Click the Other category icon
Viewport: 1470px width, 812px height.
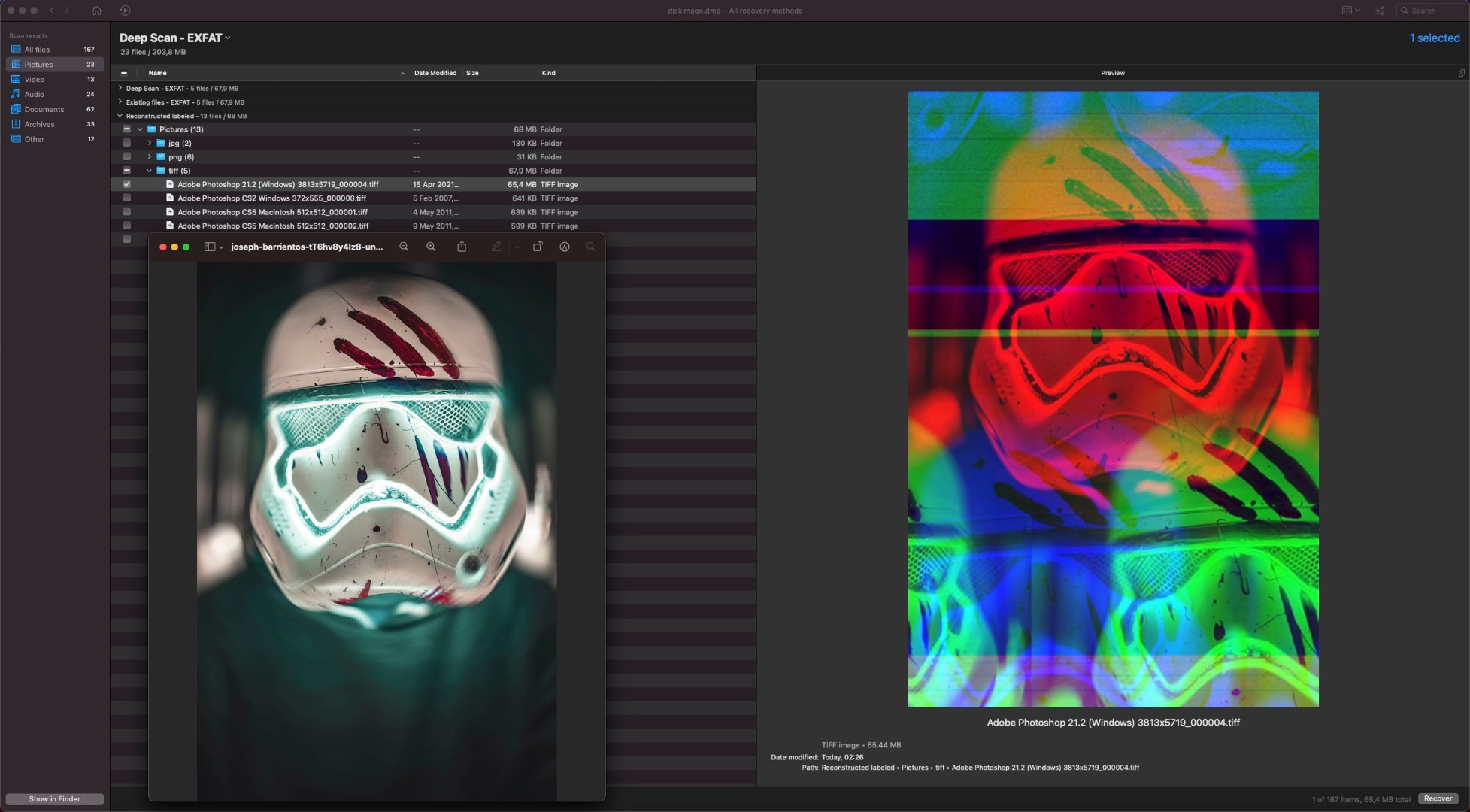click(16, 139)
